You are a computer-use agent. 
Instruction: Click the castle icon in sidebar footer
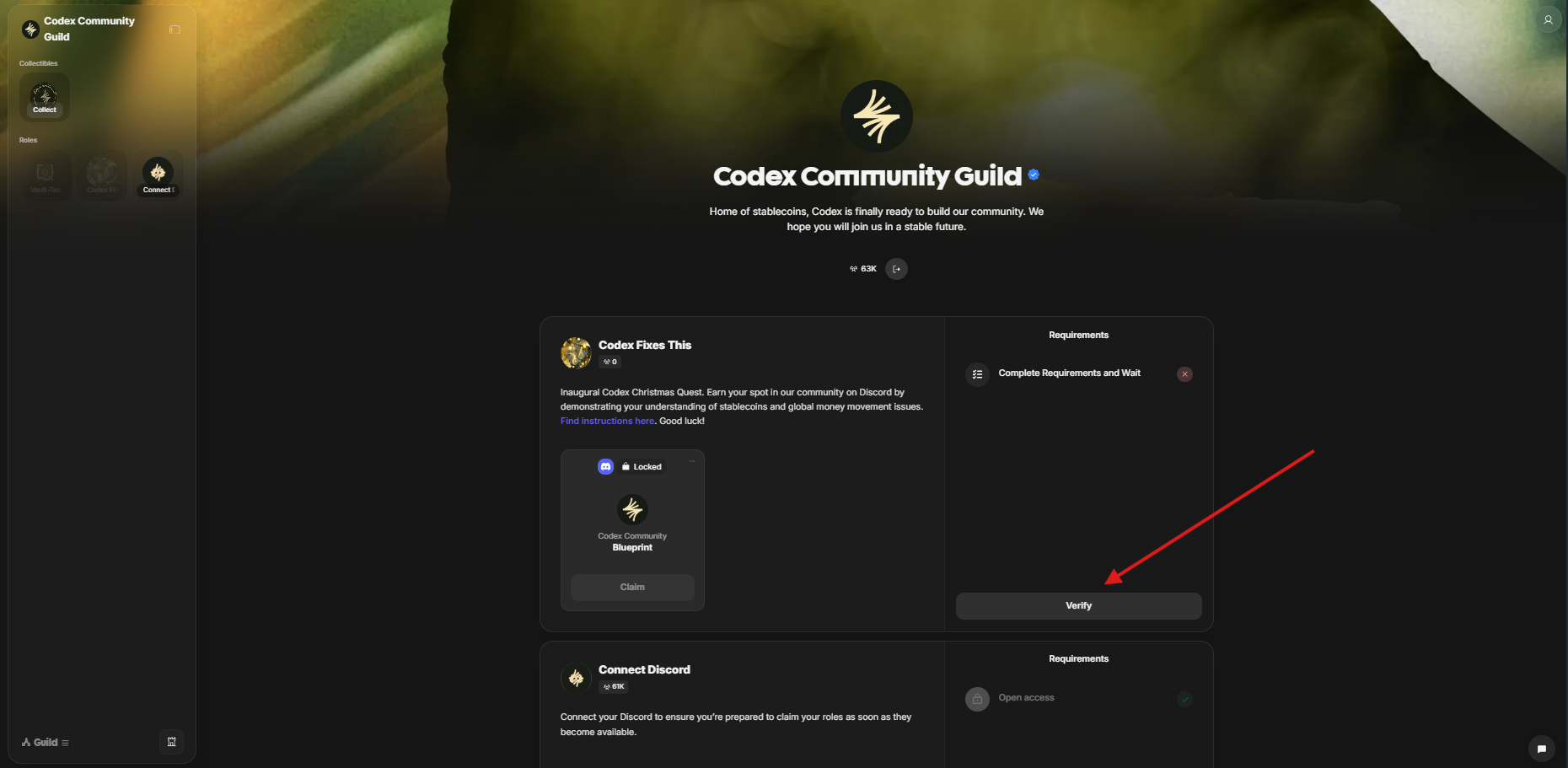[x=171, y=742]
